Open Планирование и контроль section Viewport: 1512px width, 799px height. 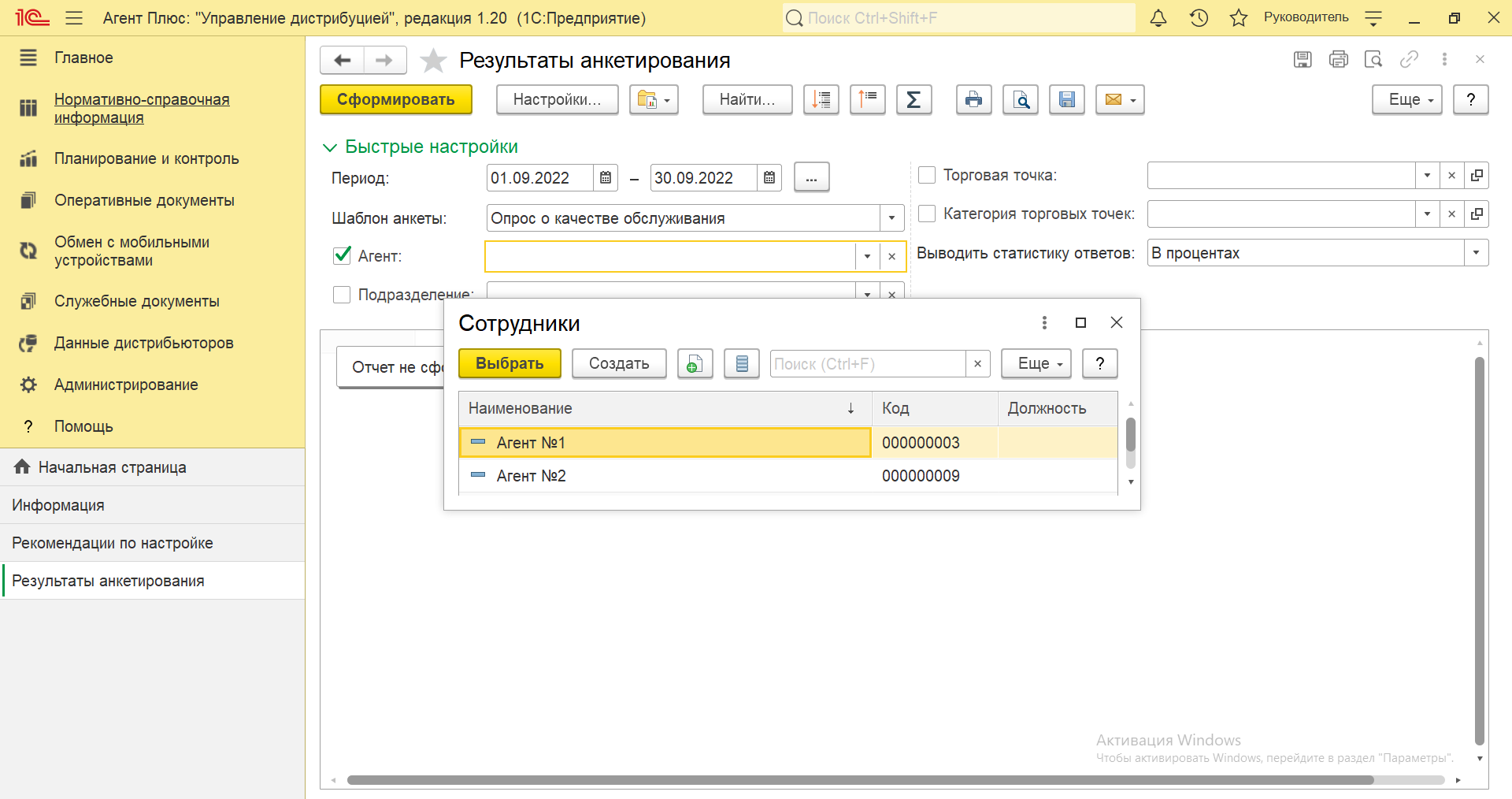146,158
